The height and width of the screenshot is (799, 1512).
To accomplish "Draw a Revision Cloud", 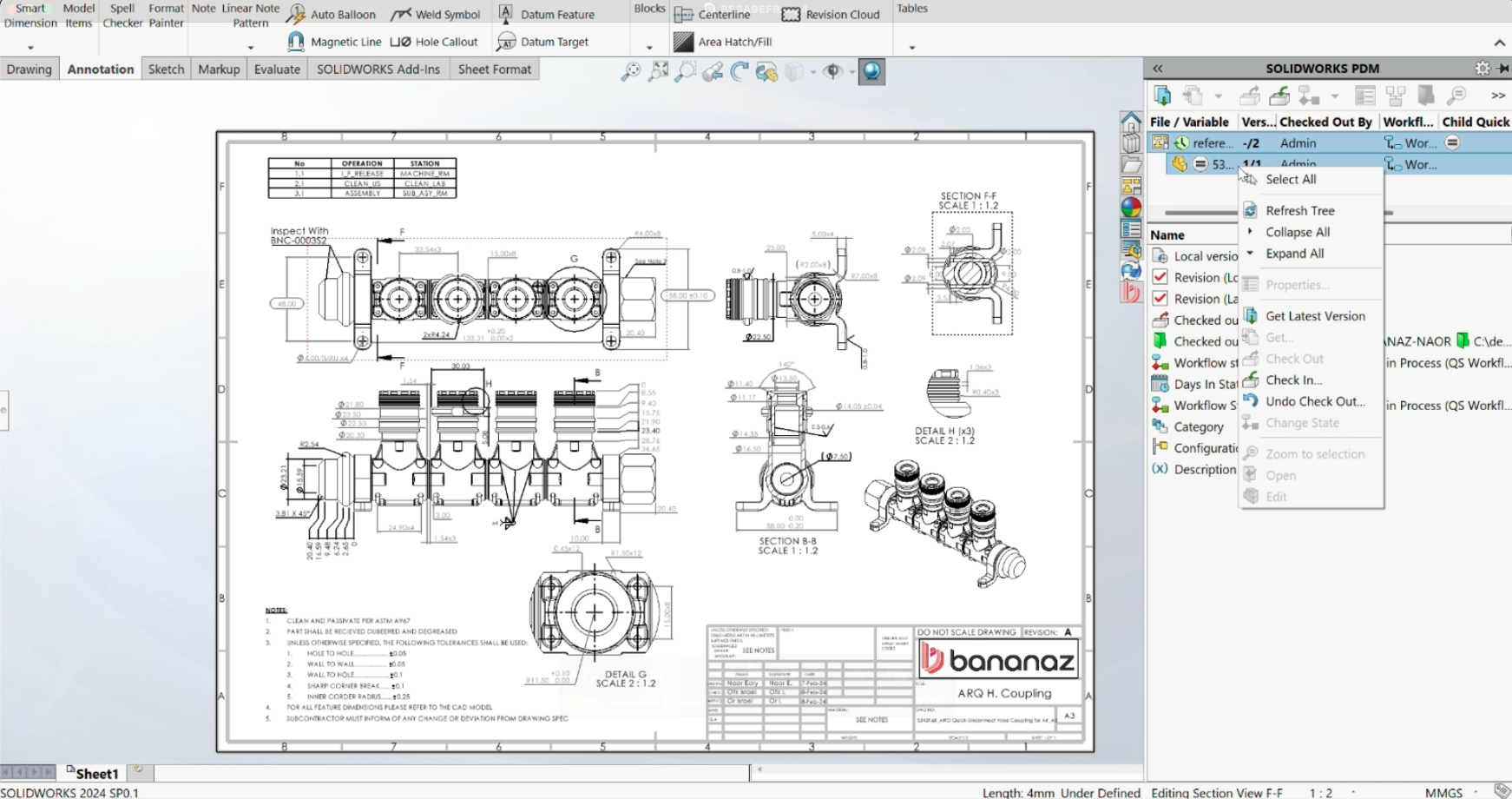I will [x=831, y=14].
